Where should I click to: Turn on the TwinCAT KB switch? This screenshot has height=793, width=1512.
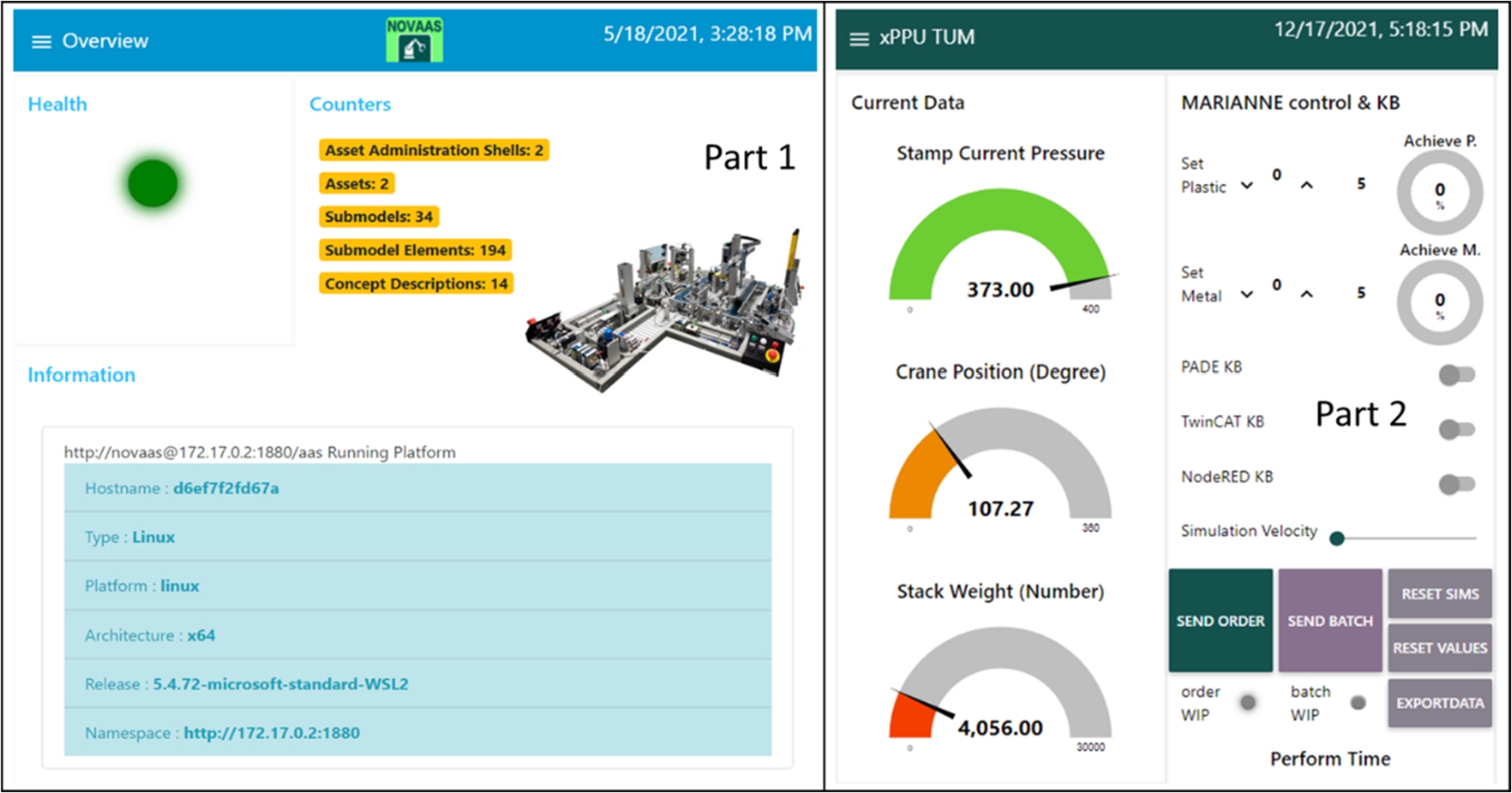(x=1455, y=428)
